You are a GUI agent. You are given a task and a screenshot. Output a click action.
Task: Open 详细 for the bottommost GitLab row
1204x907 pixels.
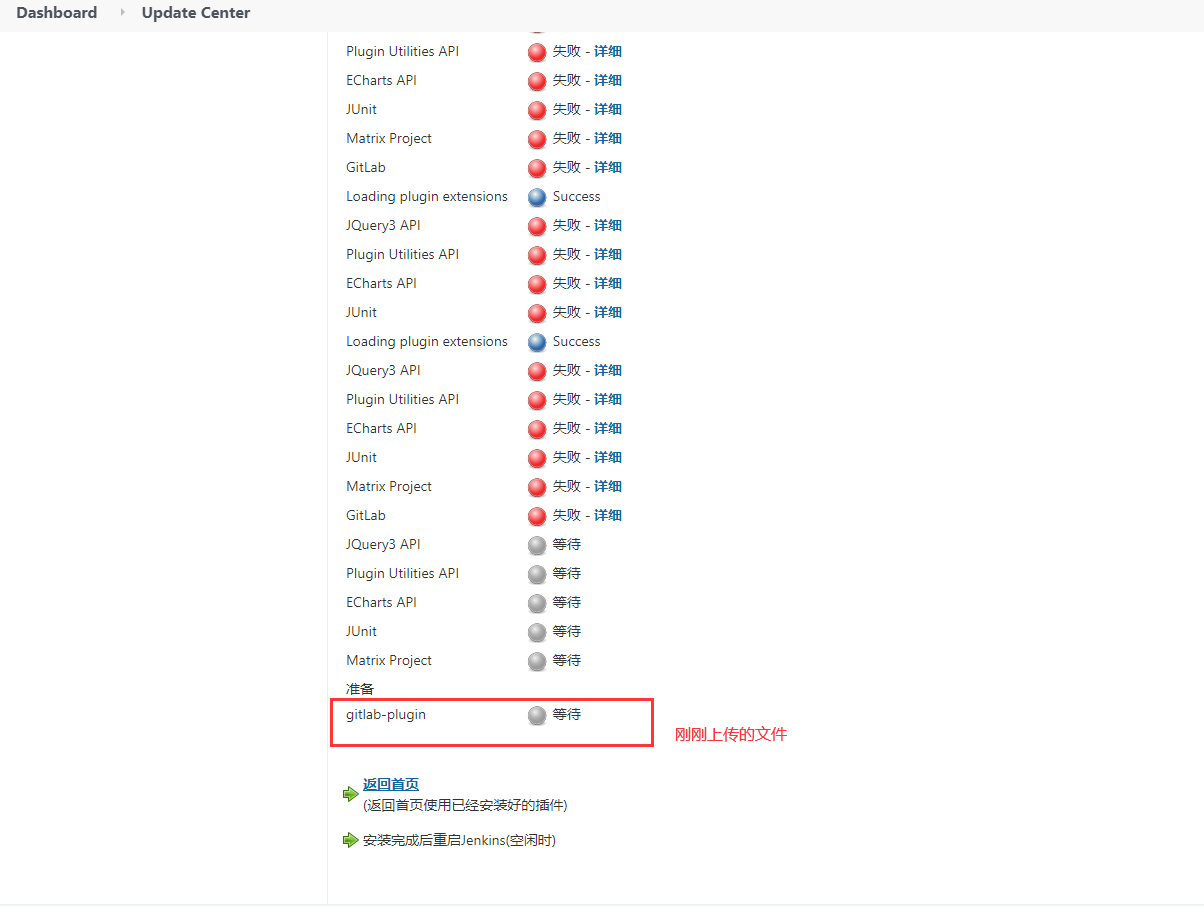click(608, 515)
